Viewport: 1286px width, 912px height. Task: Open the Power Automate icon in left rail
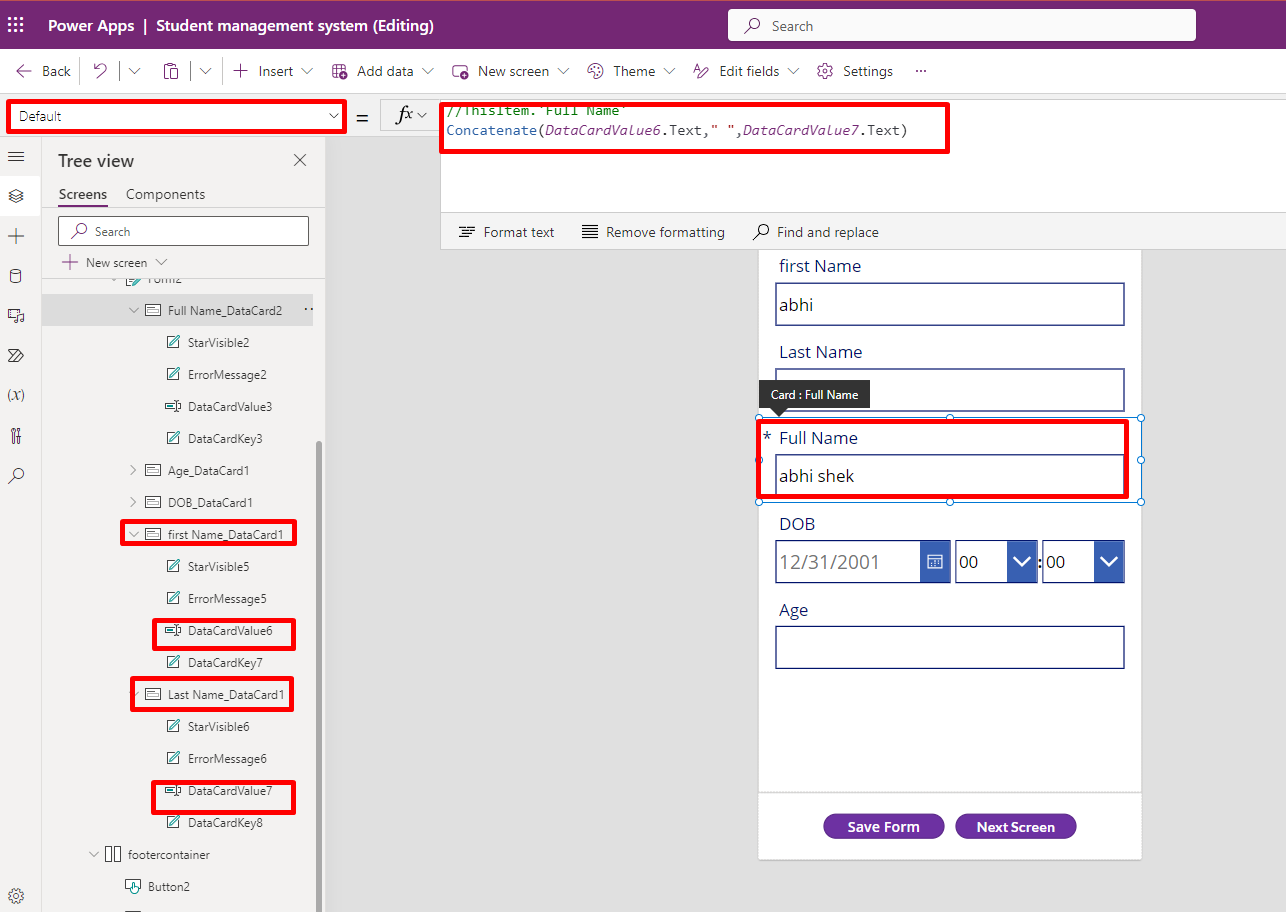click(16, 356)
